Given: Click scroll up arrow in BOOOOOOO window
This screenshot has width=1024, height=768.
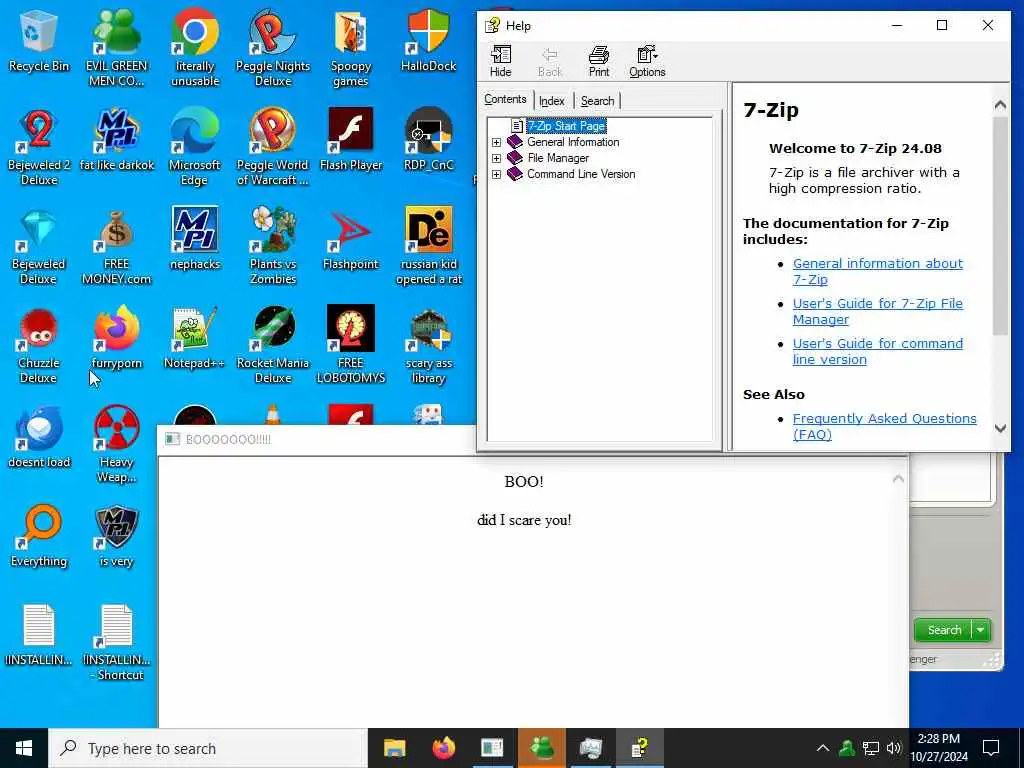Looking at the screenshot, I should click(898, 479).
